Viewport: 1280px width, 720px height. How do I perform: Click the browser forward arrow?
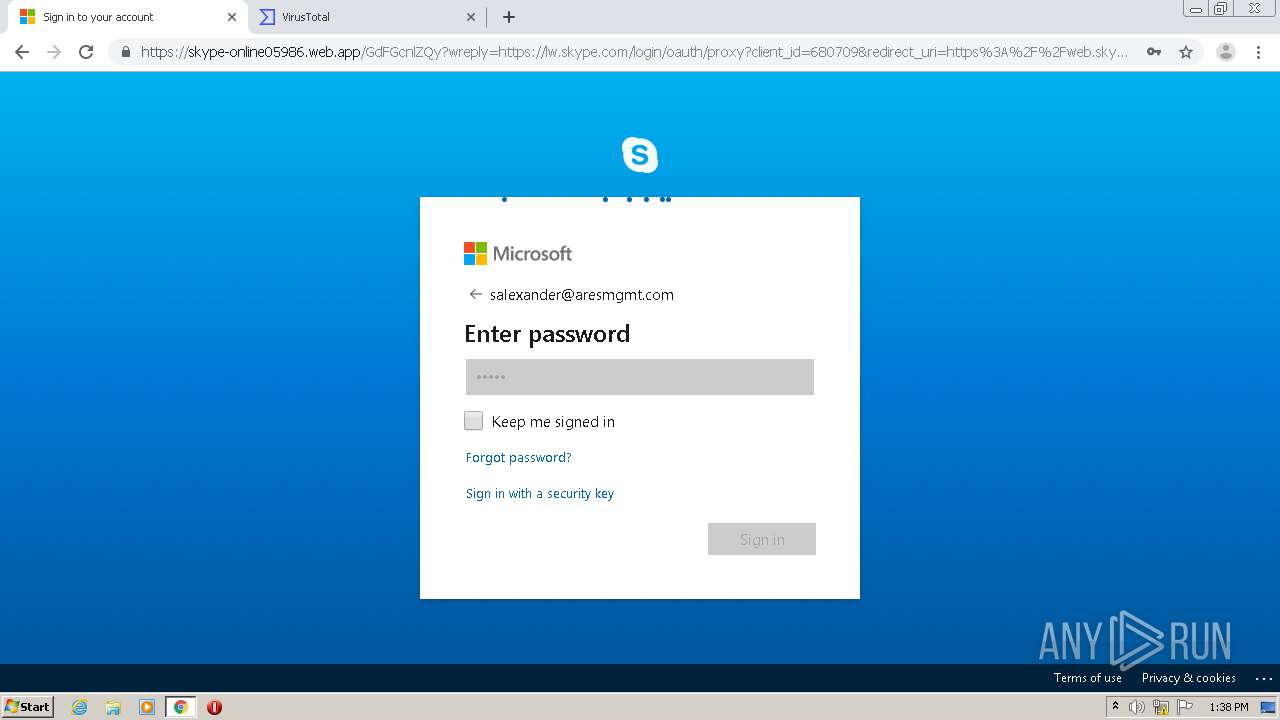[54, 52]
